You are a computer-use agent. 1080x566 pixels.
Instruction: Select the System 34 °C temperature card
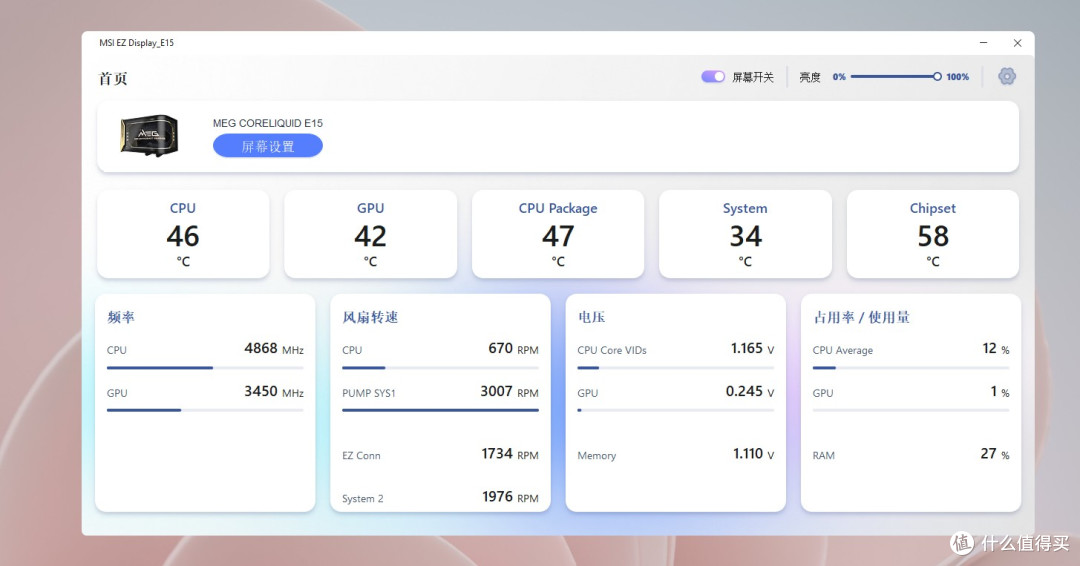[745, 234]
